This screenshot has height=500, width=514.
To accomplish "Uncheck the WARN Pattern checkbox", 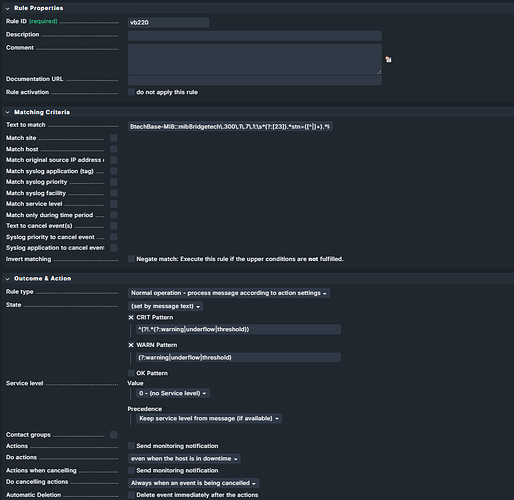I will 131,345.
